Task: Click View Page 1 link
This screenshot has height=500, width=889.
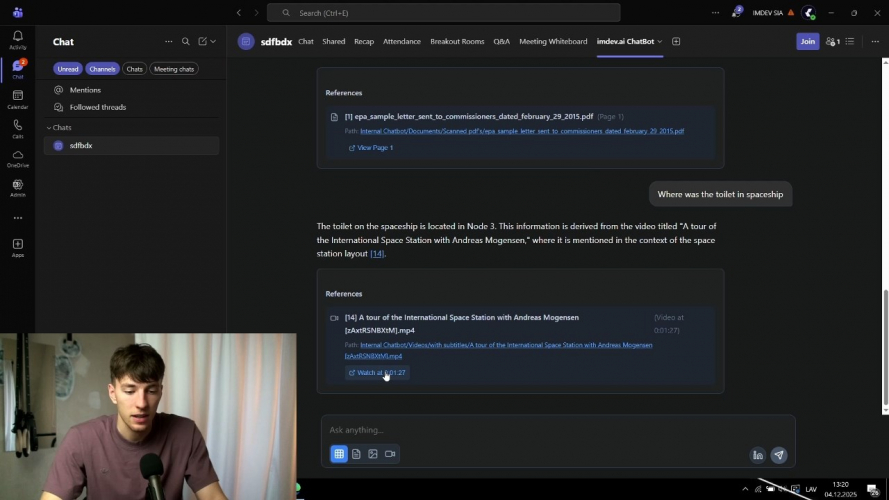Action: pyautogui.click(x=371, y=147)
